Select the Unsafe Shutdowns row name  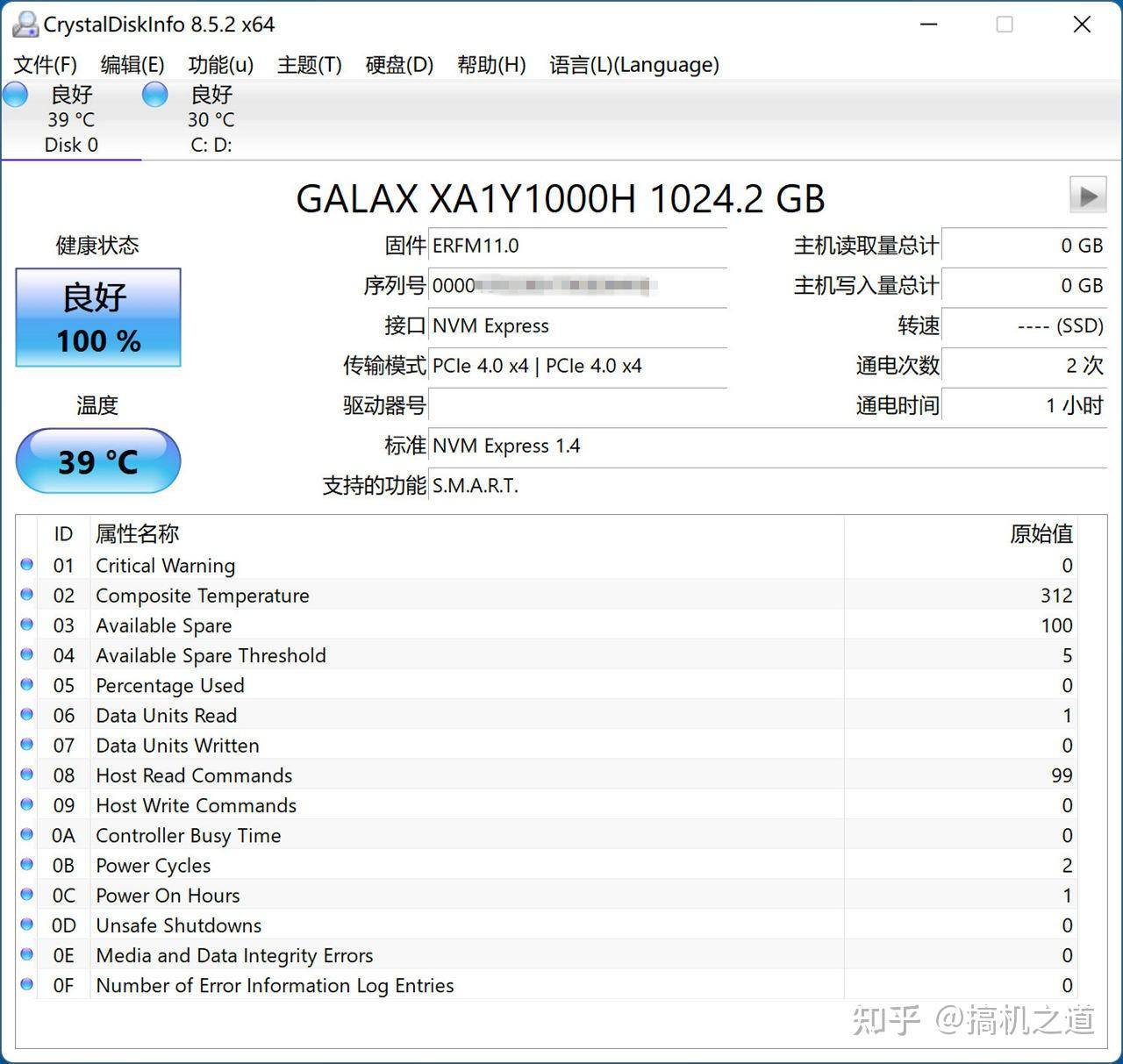(x=178, y=925)
